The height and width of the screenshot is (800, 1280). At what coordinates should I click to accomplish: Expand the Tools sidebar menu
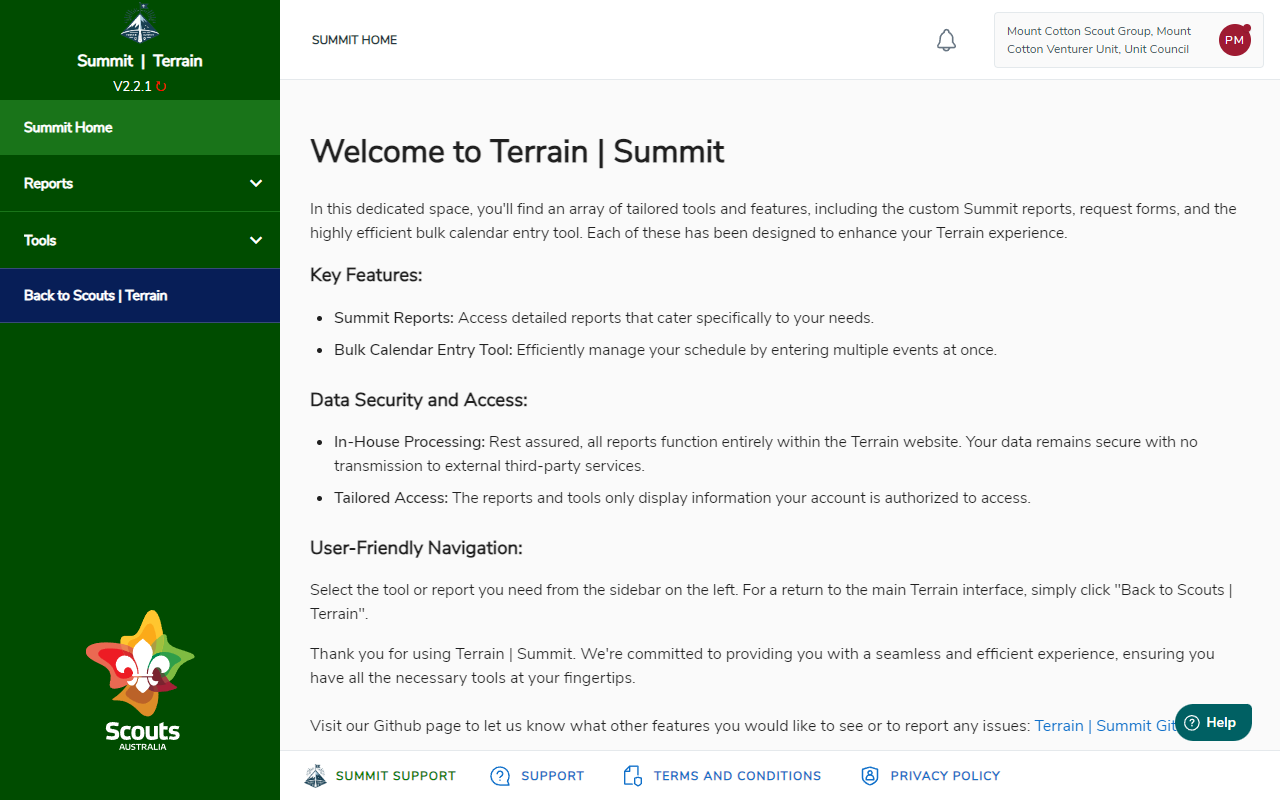pos(140,240)
